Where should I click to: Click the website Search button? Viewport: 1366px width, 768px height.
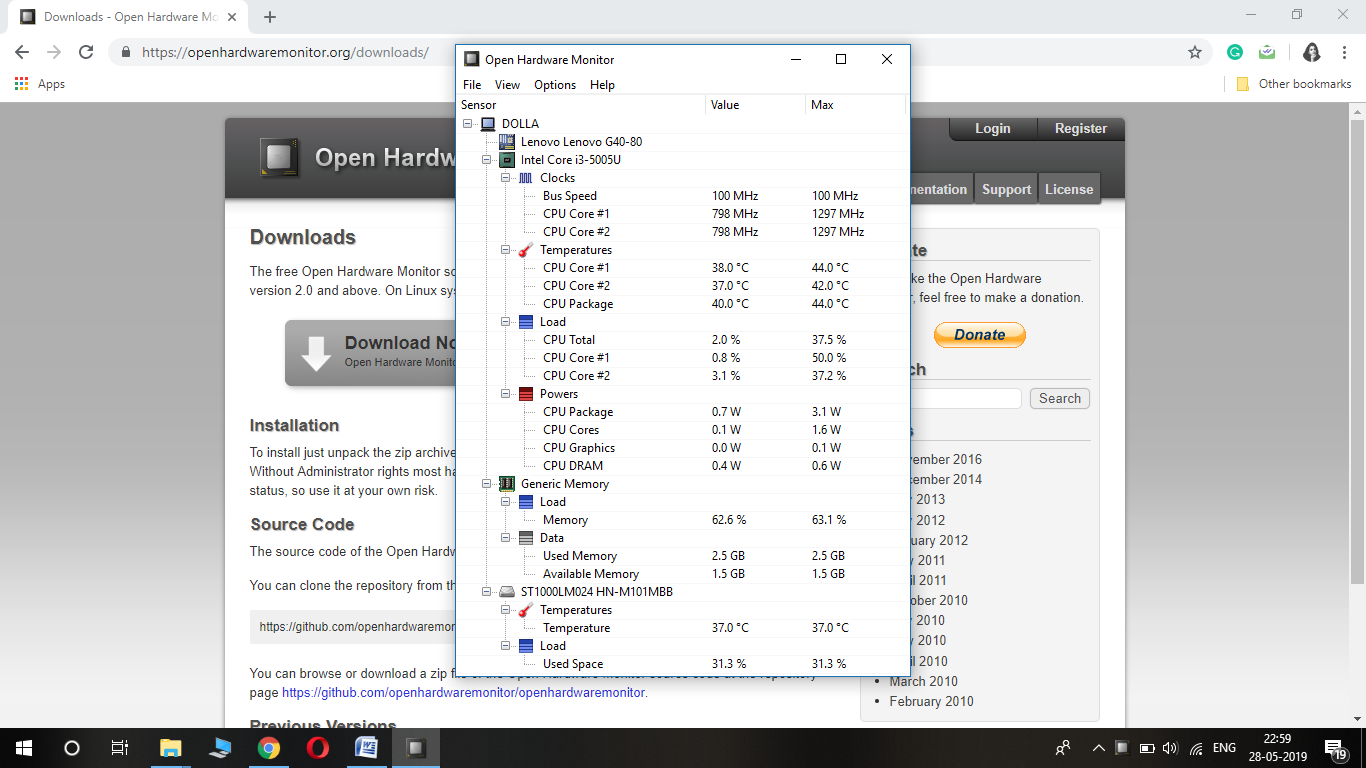pyautogui.click(x=1060, y=398)
